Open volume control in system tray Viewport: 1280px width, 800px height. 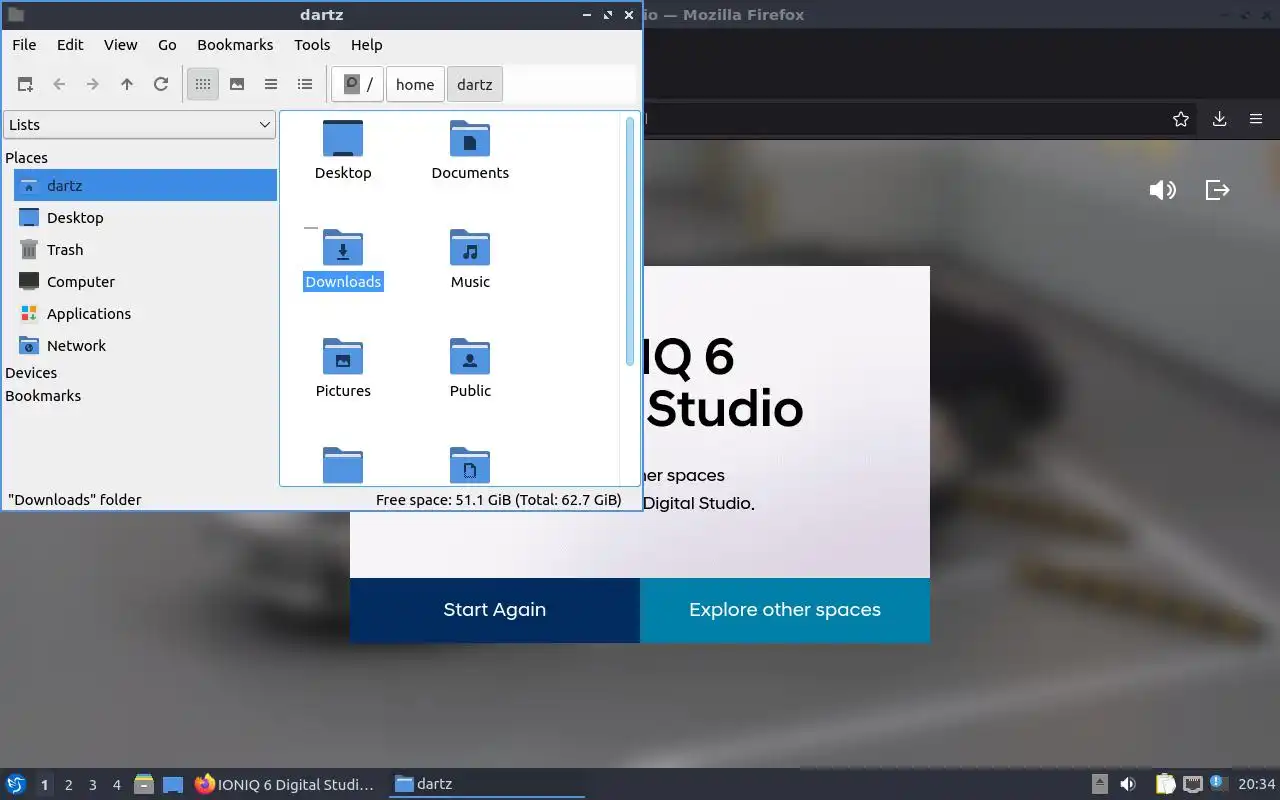[1128, 785]
